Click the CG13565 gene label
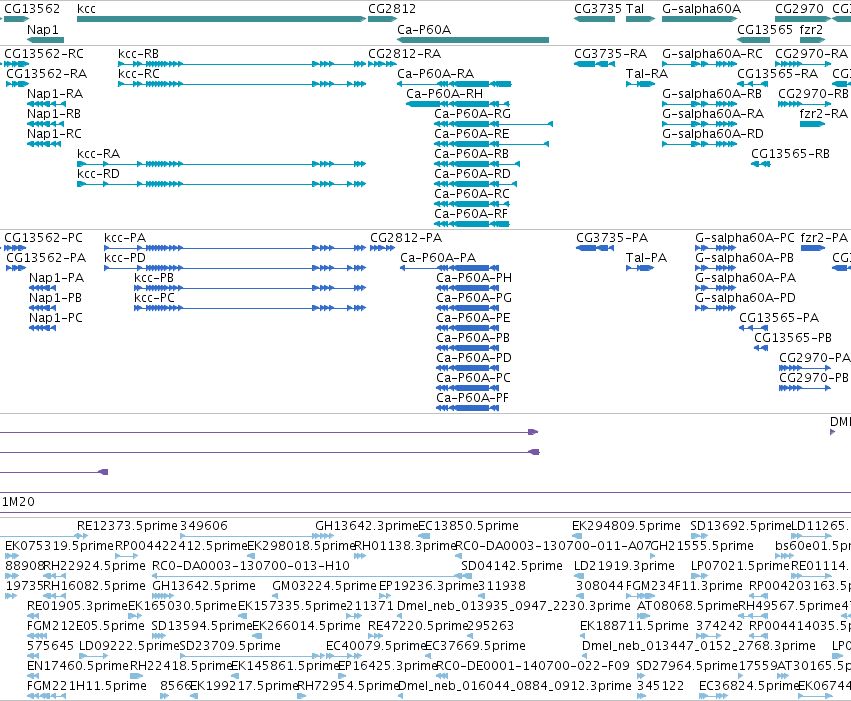The width and height of the screenshot is (851, 701). point(765,29)
